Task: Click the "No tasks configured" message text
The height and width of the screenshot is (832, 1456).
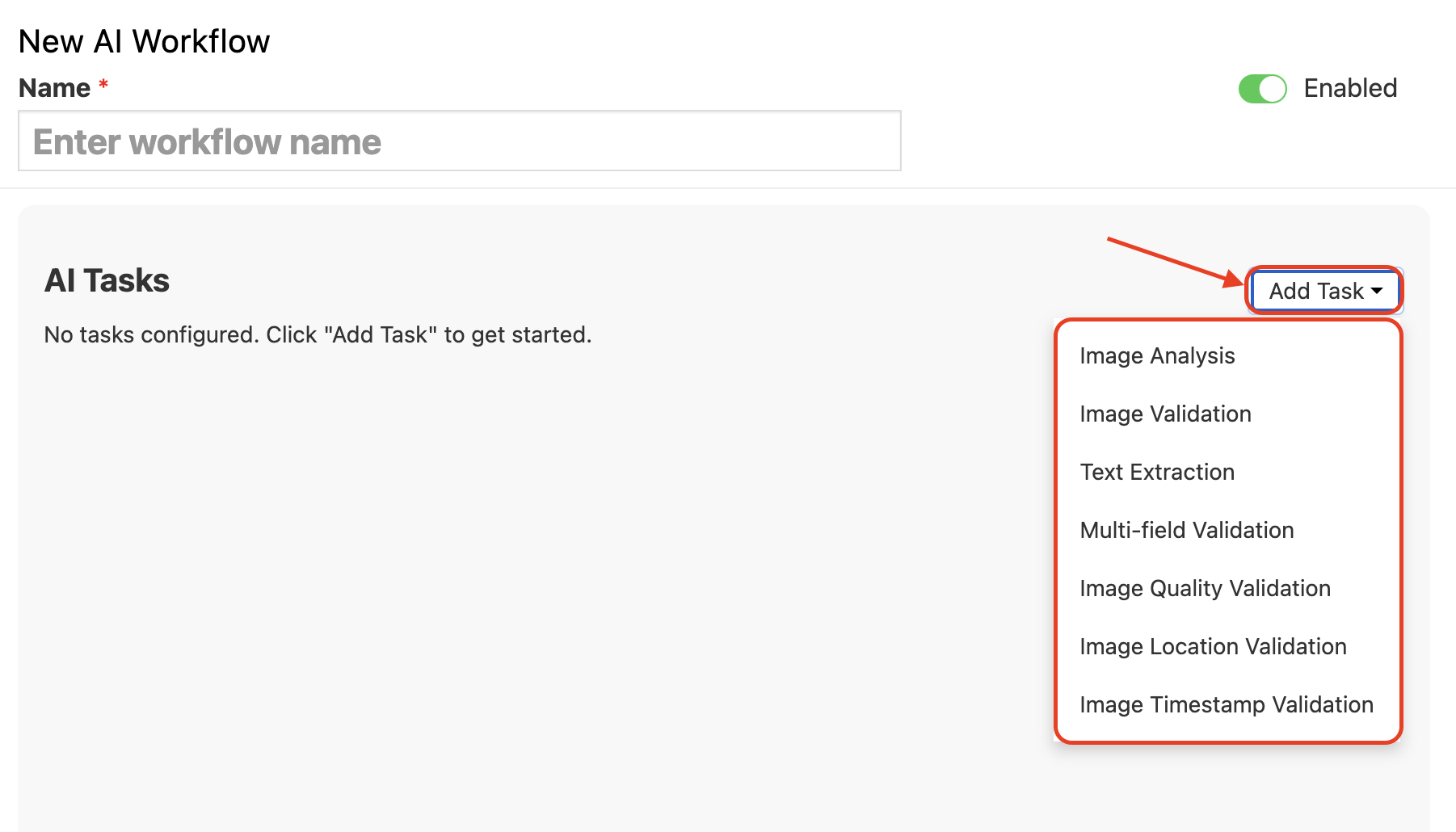Action: 318,335
